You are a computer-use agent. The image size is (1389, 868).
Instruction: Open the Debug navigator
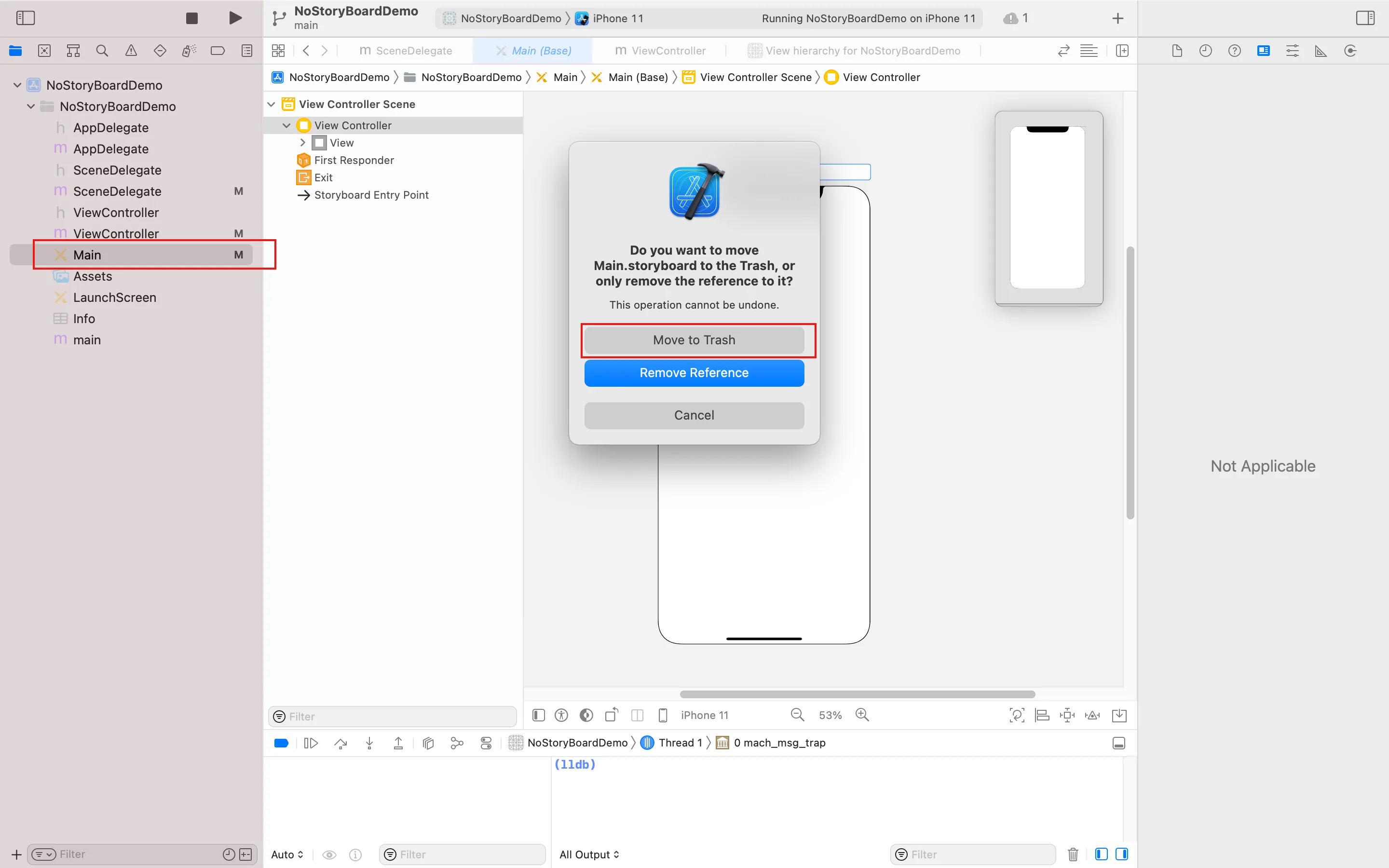pyautogui.click(x=189, y=51)
